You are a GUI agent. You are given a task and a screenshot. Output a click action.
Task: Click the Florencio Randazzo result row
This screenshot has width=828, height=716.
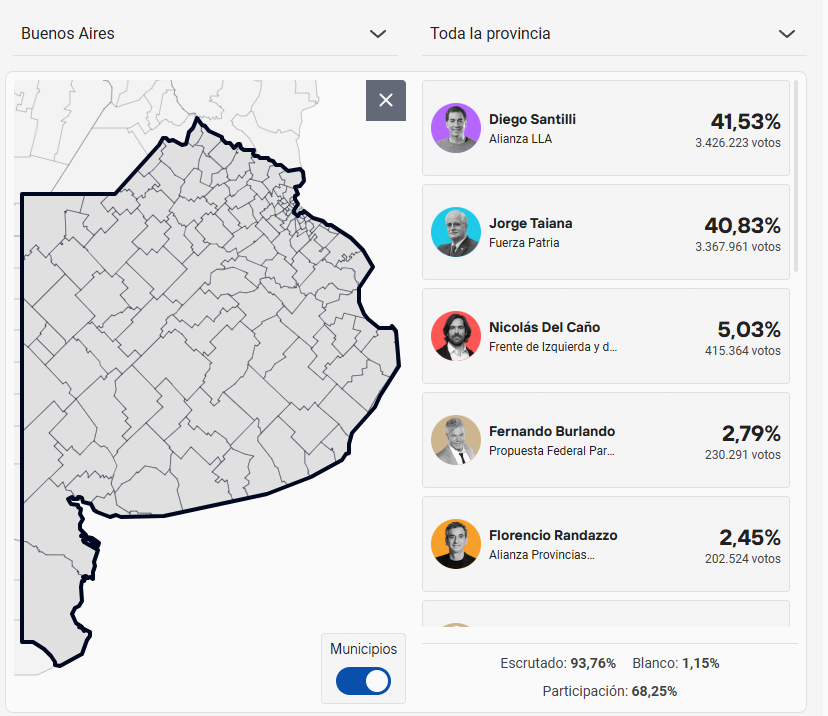click(605, 544)
